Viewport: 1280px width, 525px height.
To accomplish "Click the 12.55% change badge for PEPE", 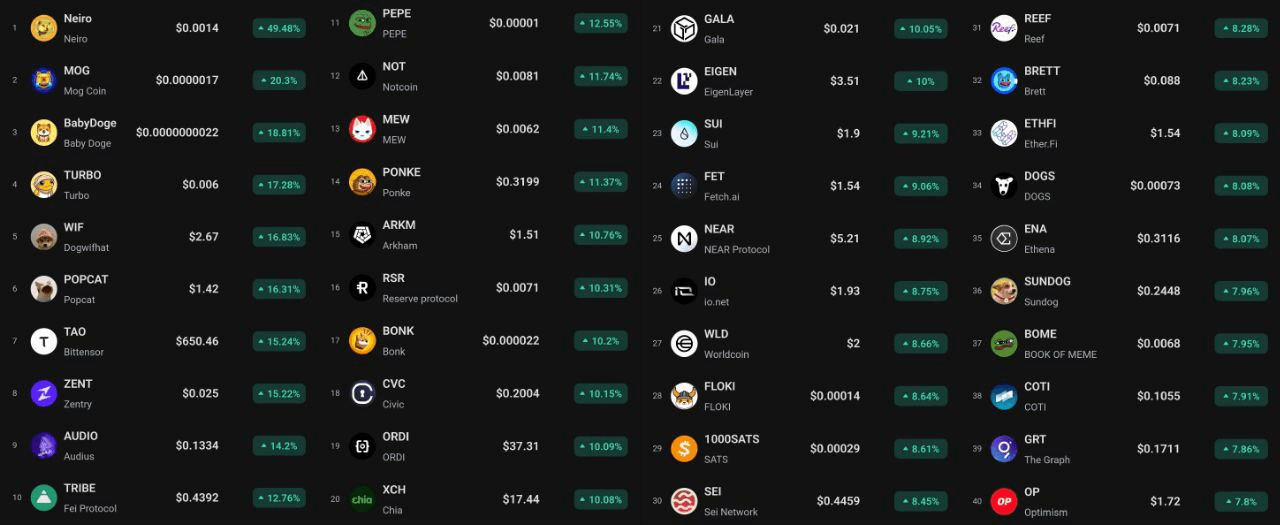I will (x=601, y=23).
